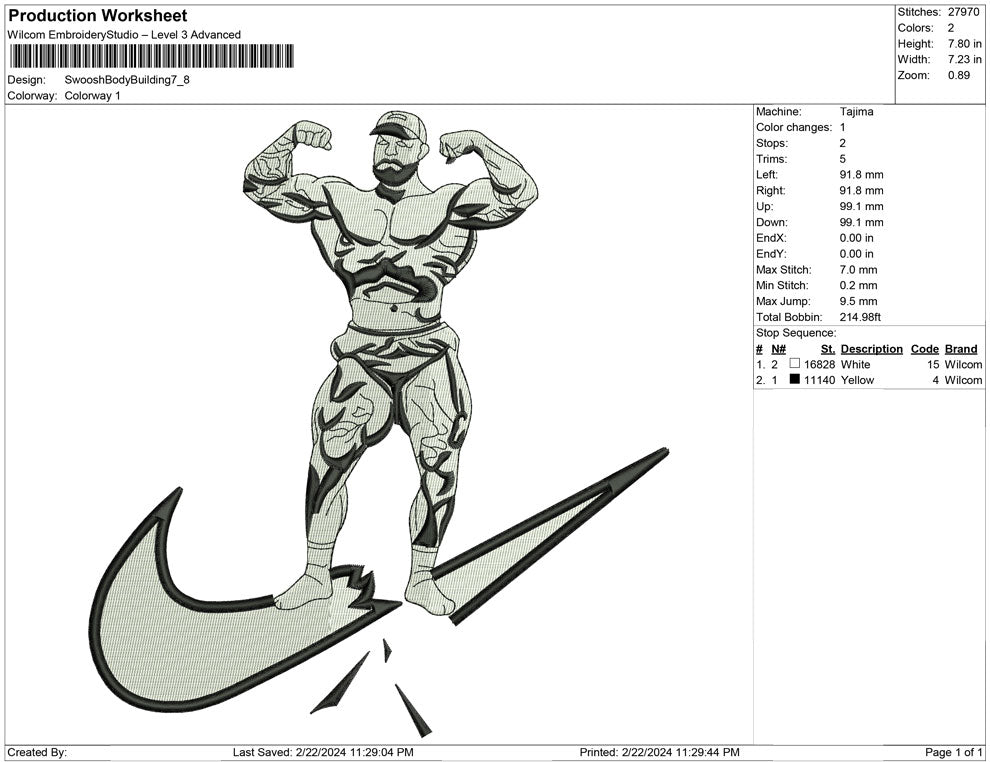Image resolution: width=990 pixels, height=762 pixels.
Task: Click the 'EndY:' label
Action: point(771,254)
